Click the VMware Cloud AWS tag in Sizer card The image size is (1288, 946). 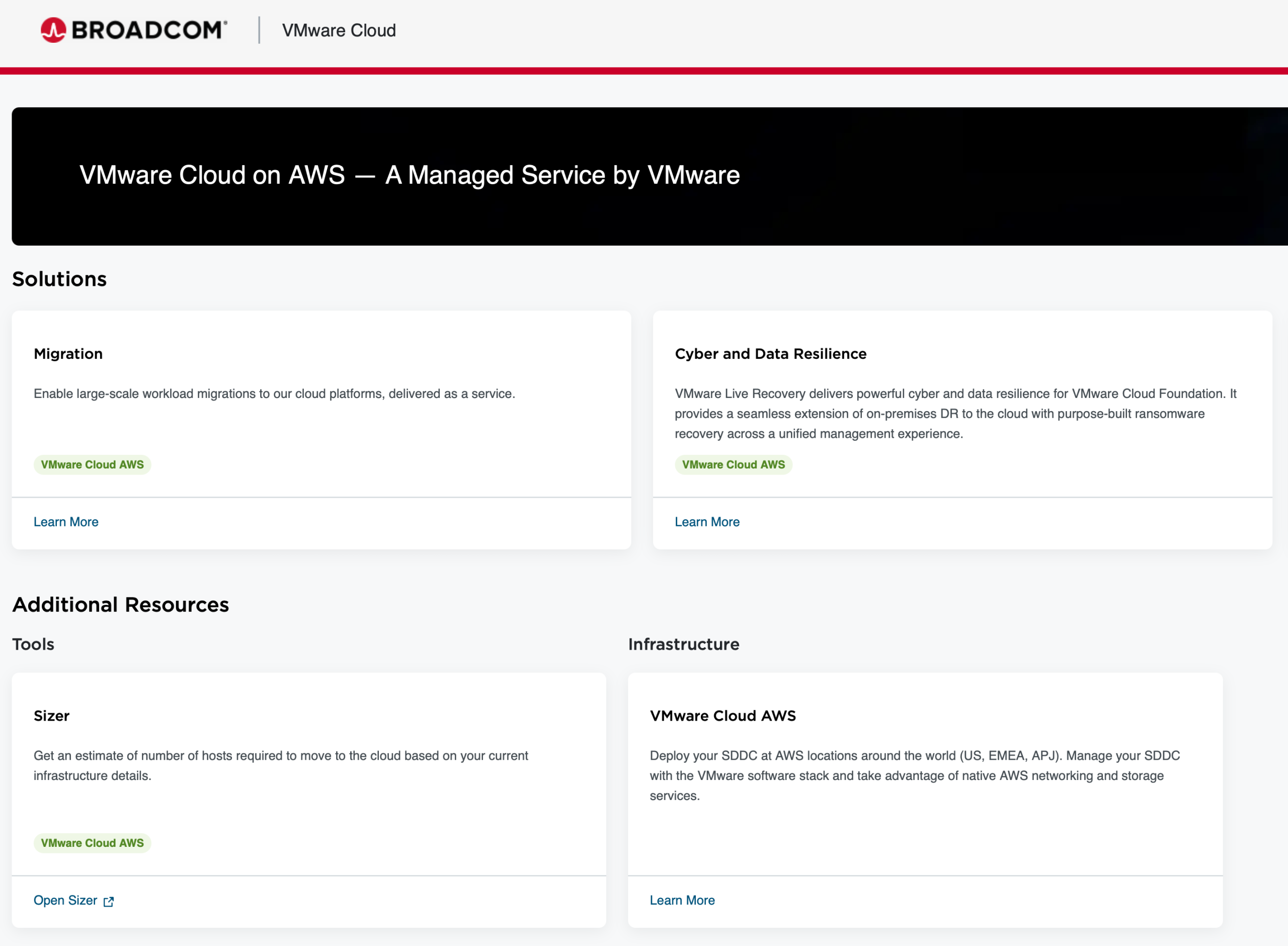92,843
